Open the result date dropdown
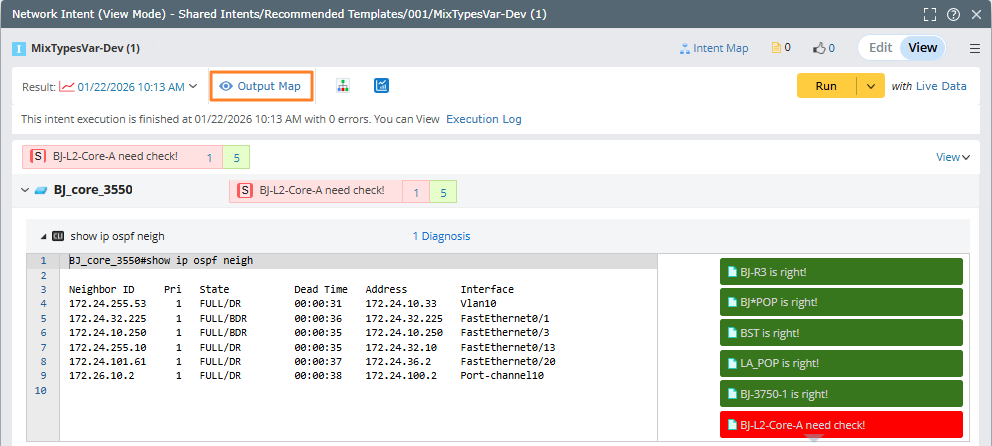This screenshot has width=992, height=446. click(194, 87)
